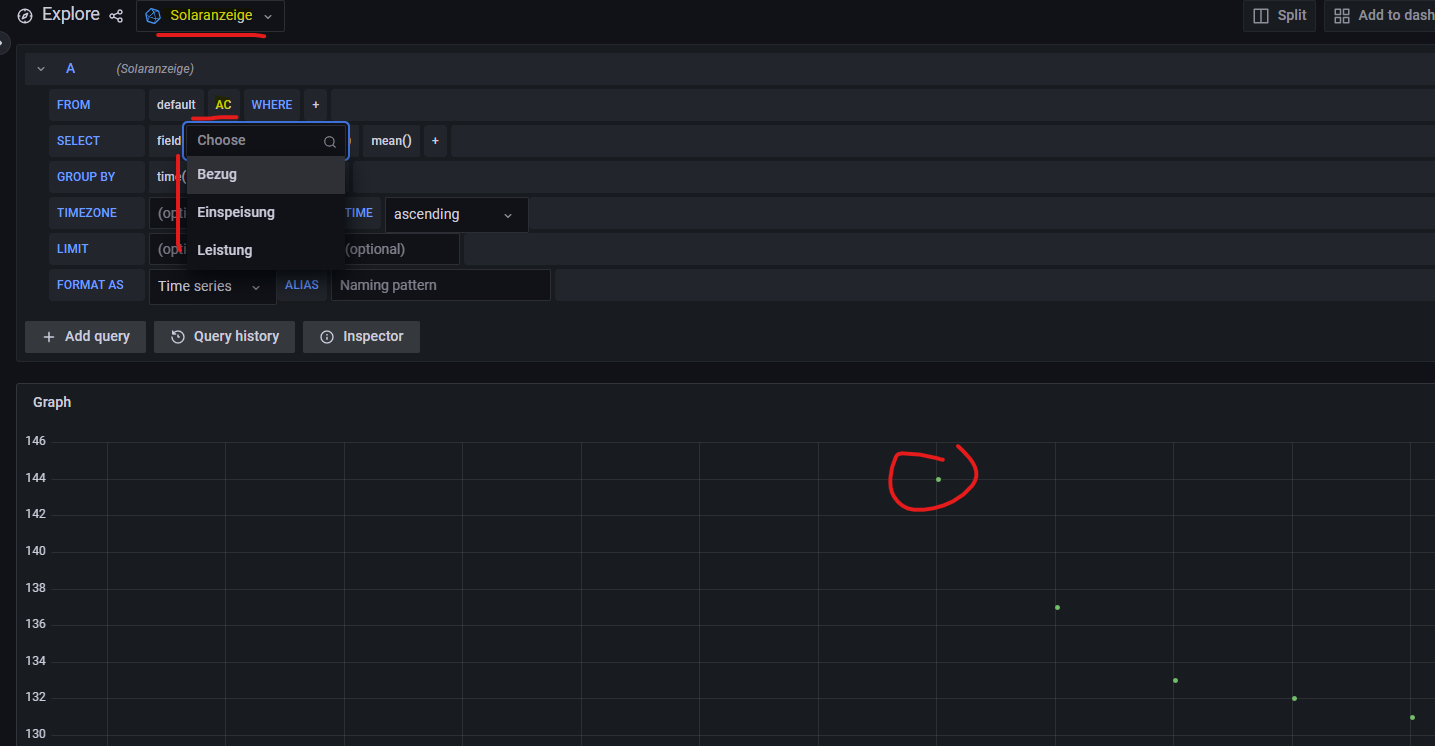Open the Time series format dropdown

point(211,287)
